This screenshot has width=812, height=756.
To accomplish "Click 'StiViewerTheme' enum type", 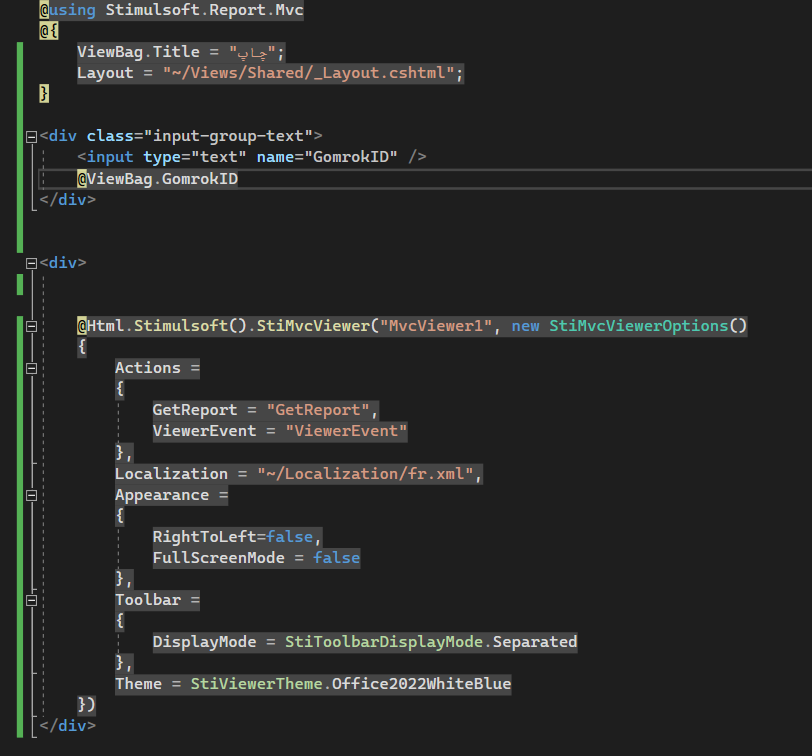I will click(256, 684).
